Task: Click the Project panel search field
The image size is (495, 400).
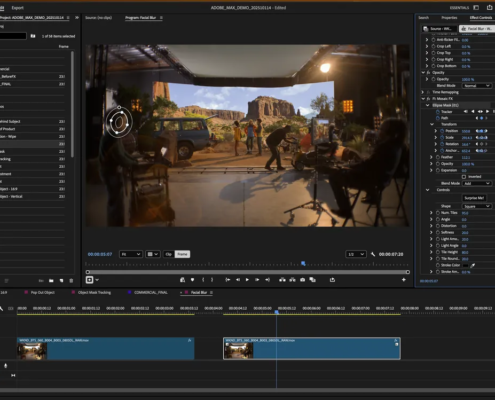Action: coord(13,36)
